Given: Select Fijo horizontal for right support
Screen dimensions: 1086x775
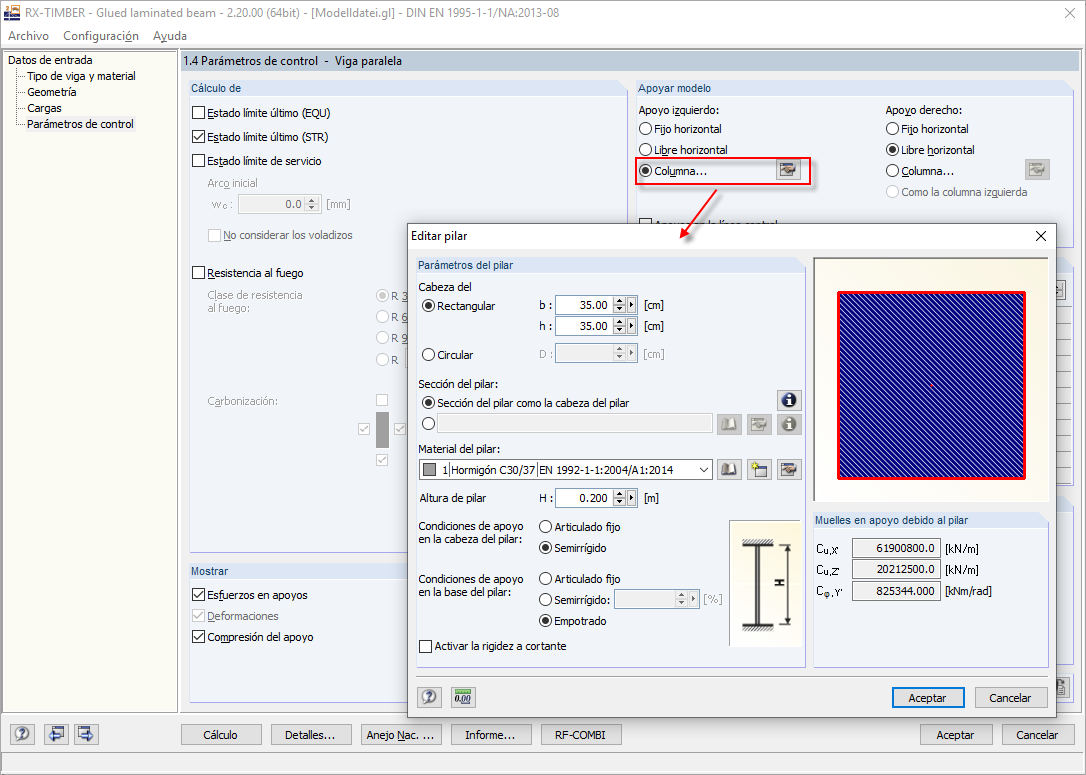Looking at the screenshot, I should 893,129.
